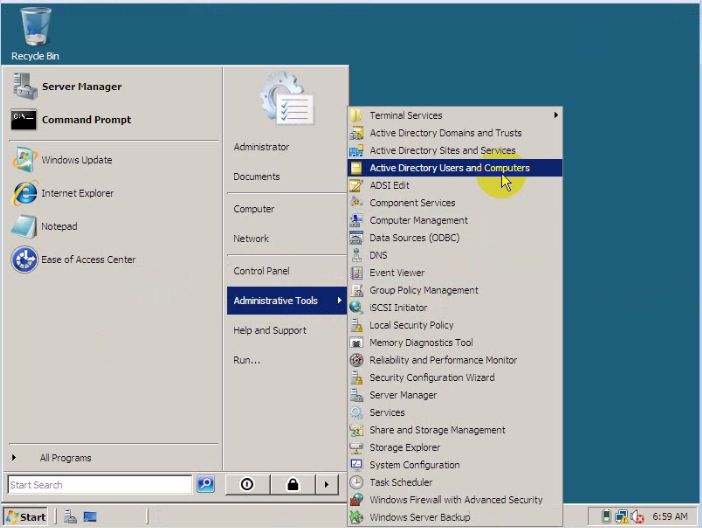Start Security Configuration Wizard
The image size is (702, 528).
point(455,378)
